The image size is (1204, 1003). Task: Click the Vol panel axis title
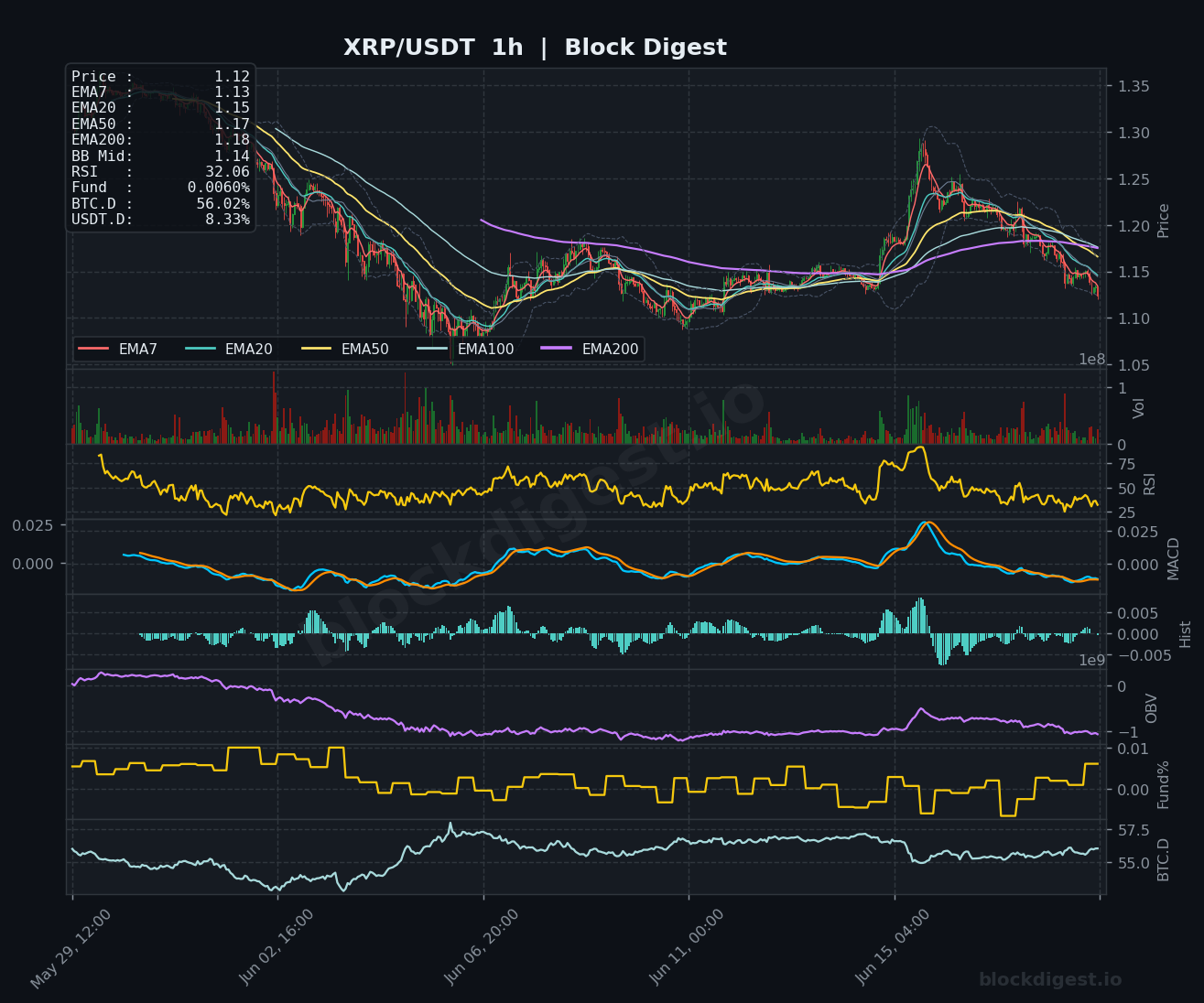point(1139,407)
